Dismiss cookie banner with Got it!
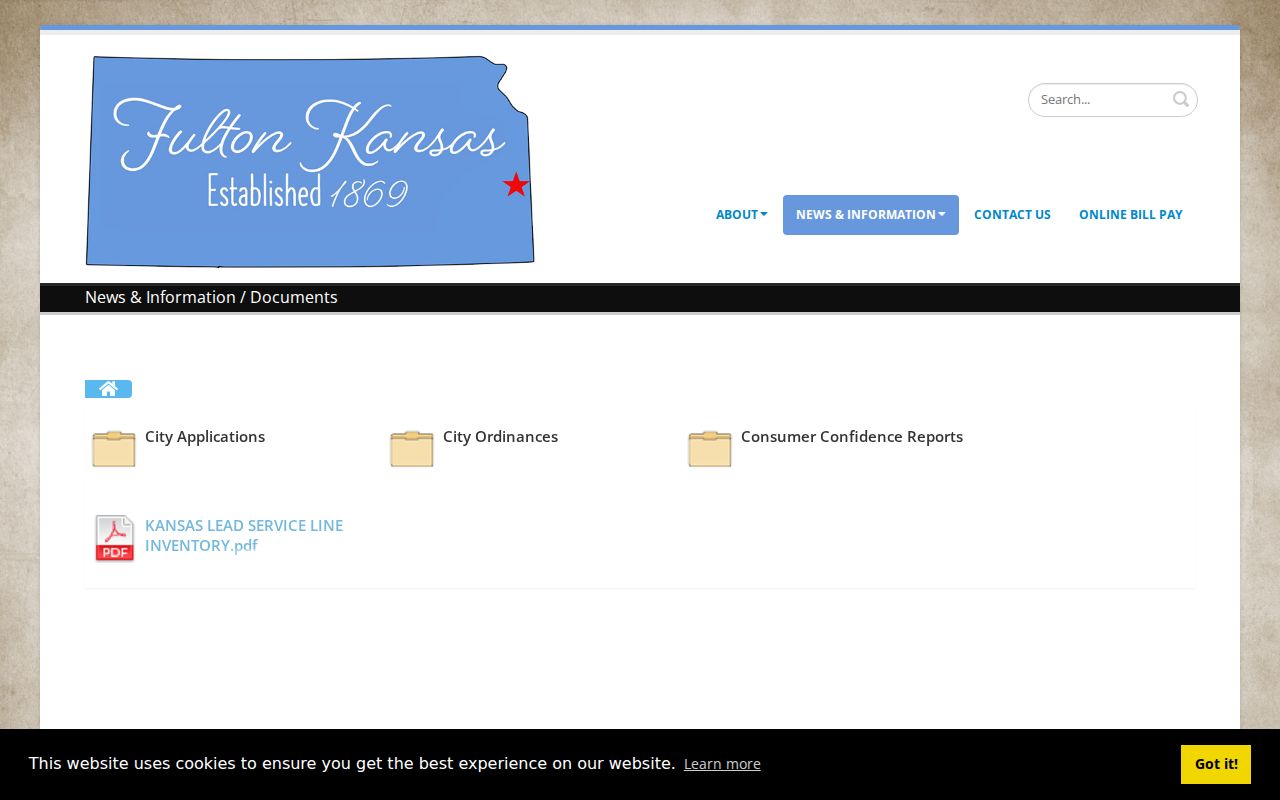Image resolution: width=1280 pixels, height=800 pixels. tap(1216, 764)
